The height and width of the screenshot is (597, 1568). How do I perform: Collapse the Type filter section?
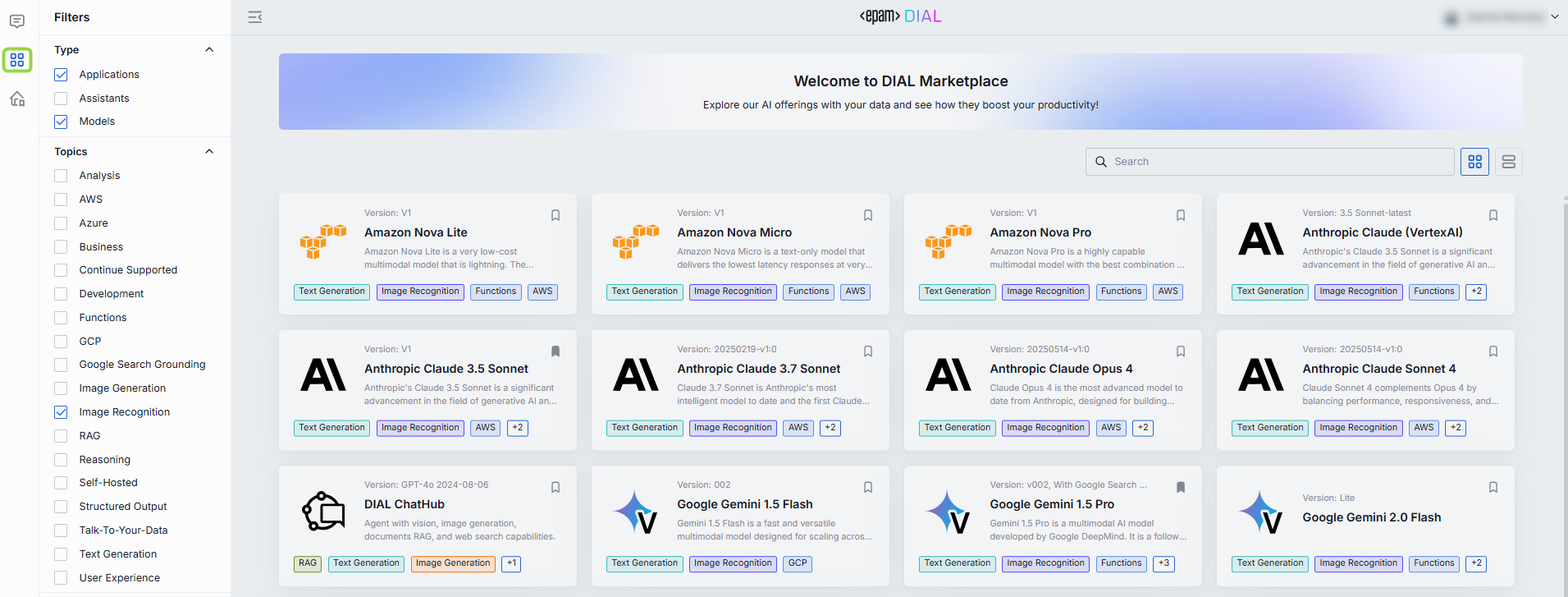(x=209, y=50)
